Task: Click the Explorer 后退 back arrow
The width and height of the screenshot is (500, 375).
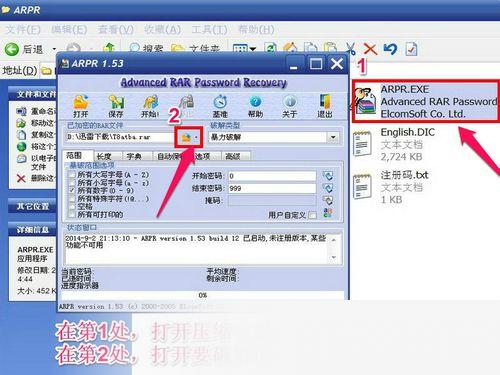Action: pyautogui.click(x=12, y=50)
